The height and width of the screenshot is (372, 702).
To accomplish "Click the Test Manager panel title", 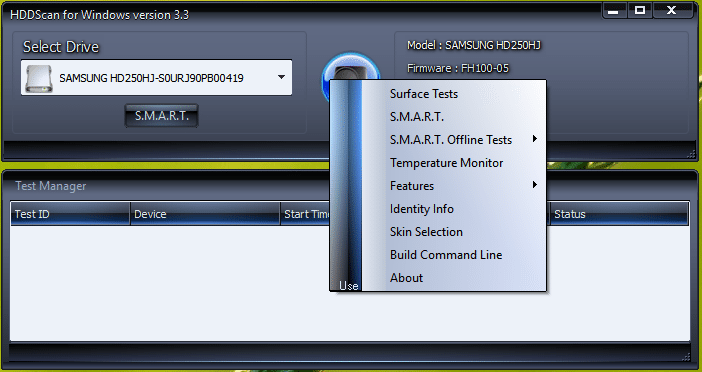I will click(x=51, y=186).
